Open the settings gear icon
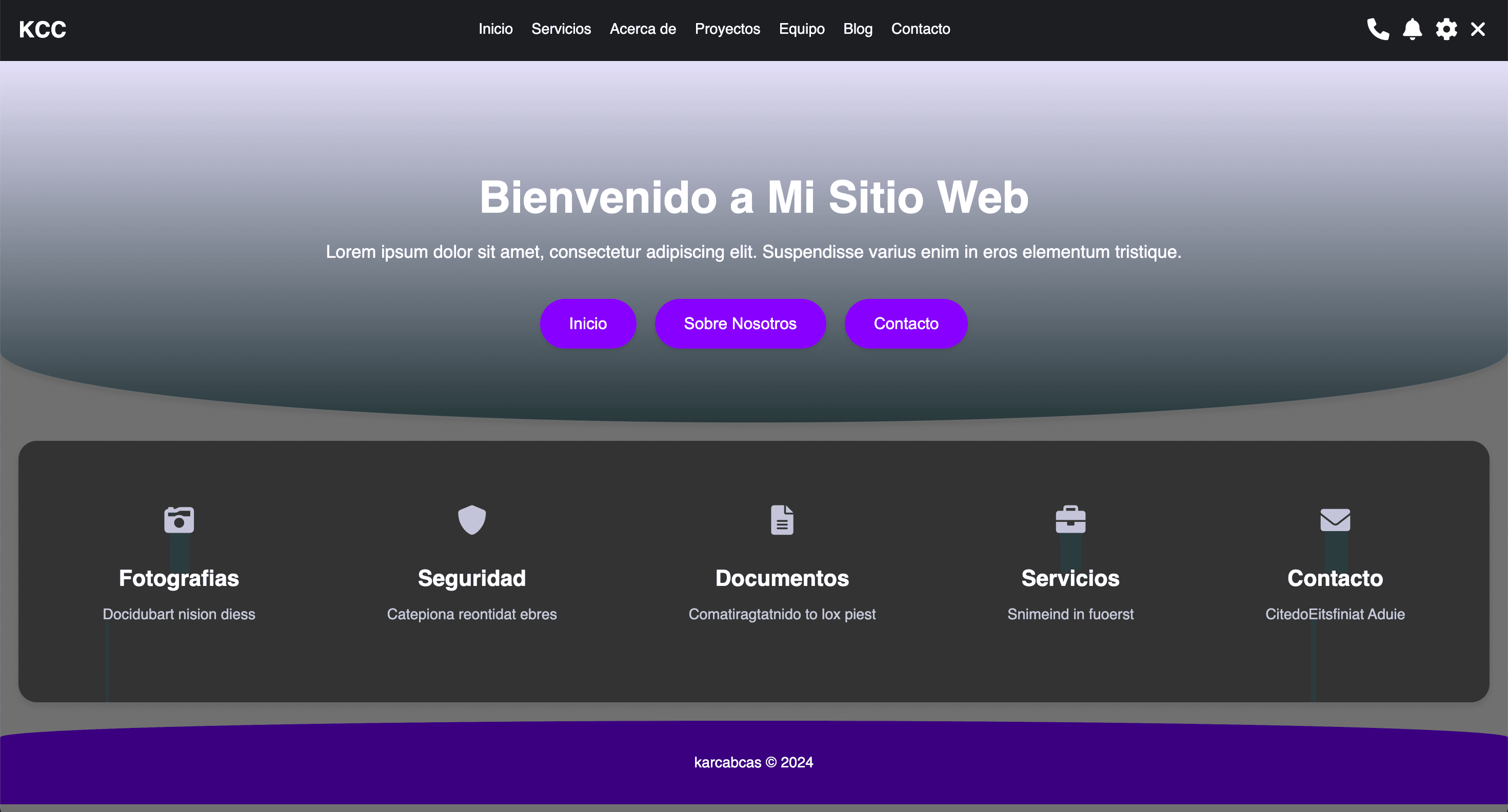1508x812 pixels. point(1446,29)
